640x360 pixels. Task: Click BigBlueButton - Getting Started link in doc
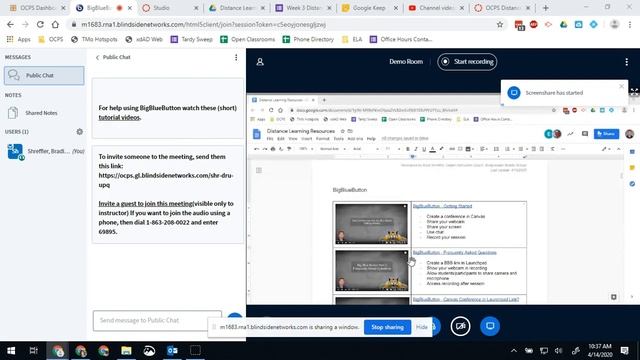click(x=442, y=206)
